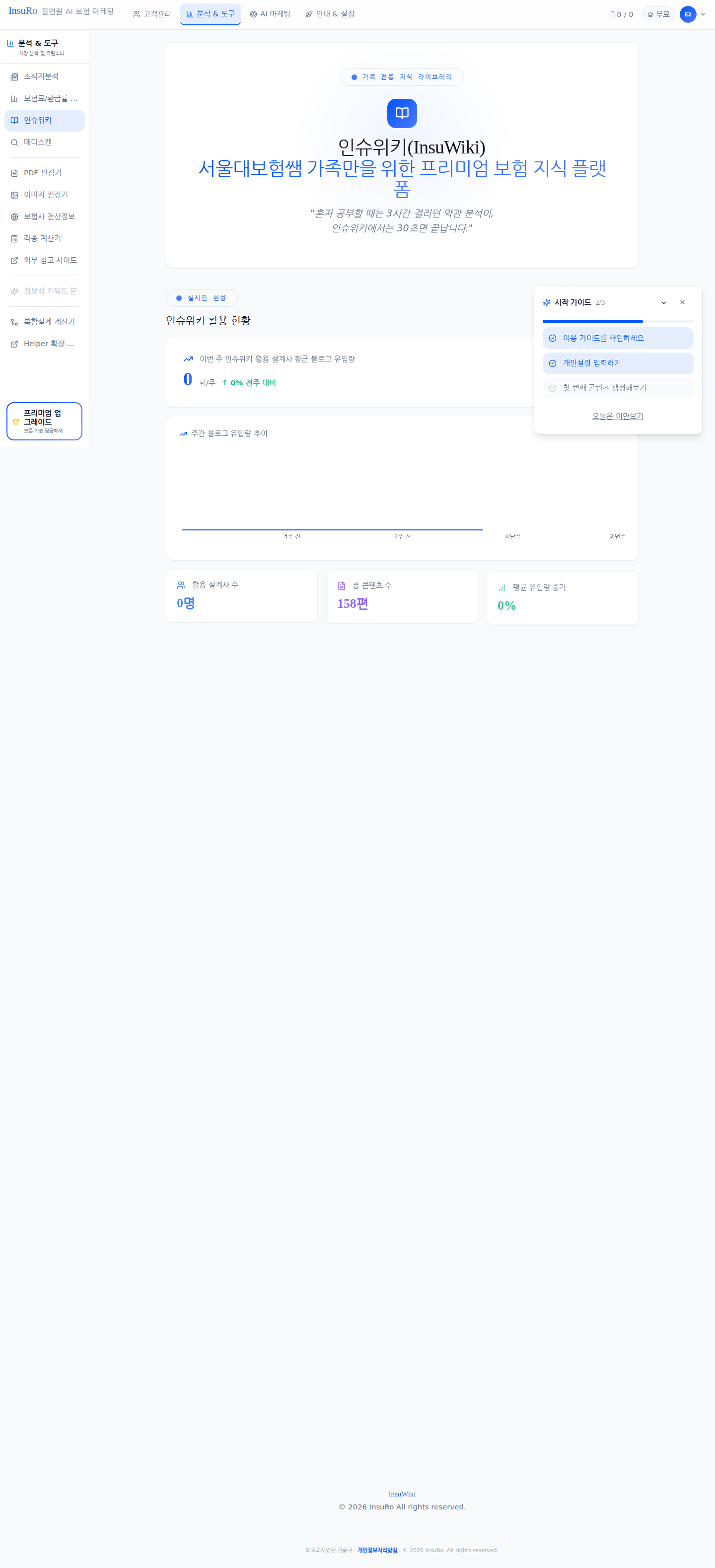Open the E2 account dropdown chevron

click(x=703, y=14)
